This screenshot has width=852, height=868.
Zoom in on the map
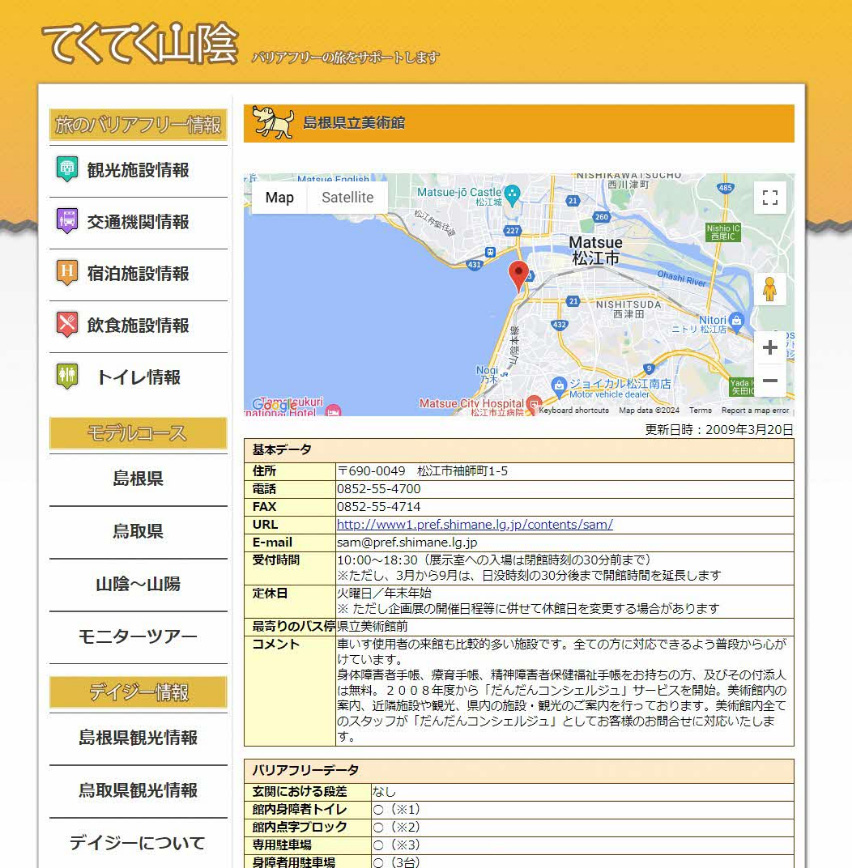(x=770, y=348)
